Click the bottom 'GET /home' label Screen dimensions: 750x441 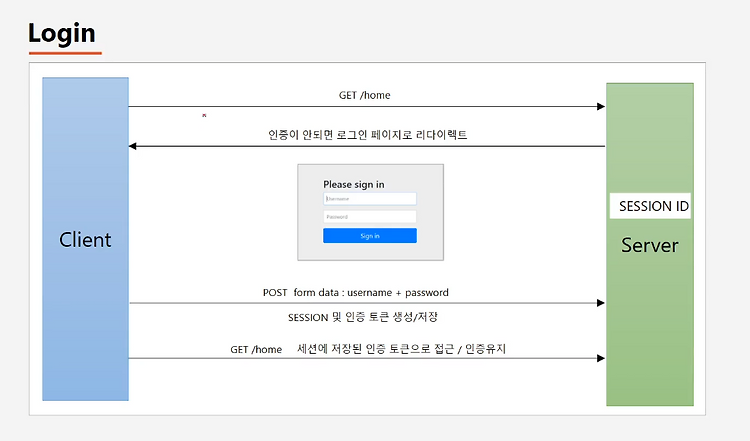tap(256, 350)
